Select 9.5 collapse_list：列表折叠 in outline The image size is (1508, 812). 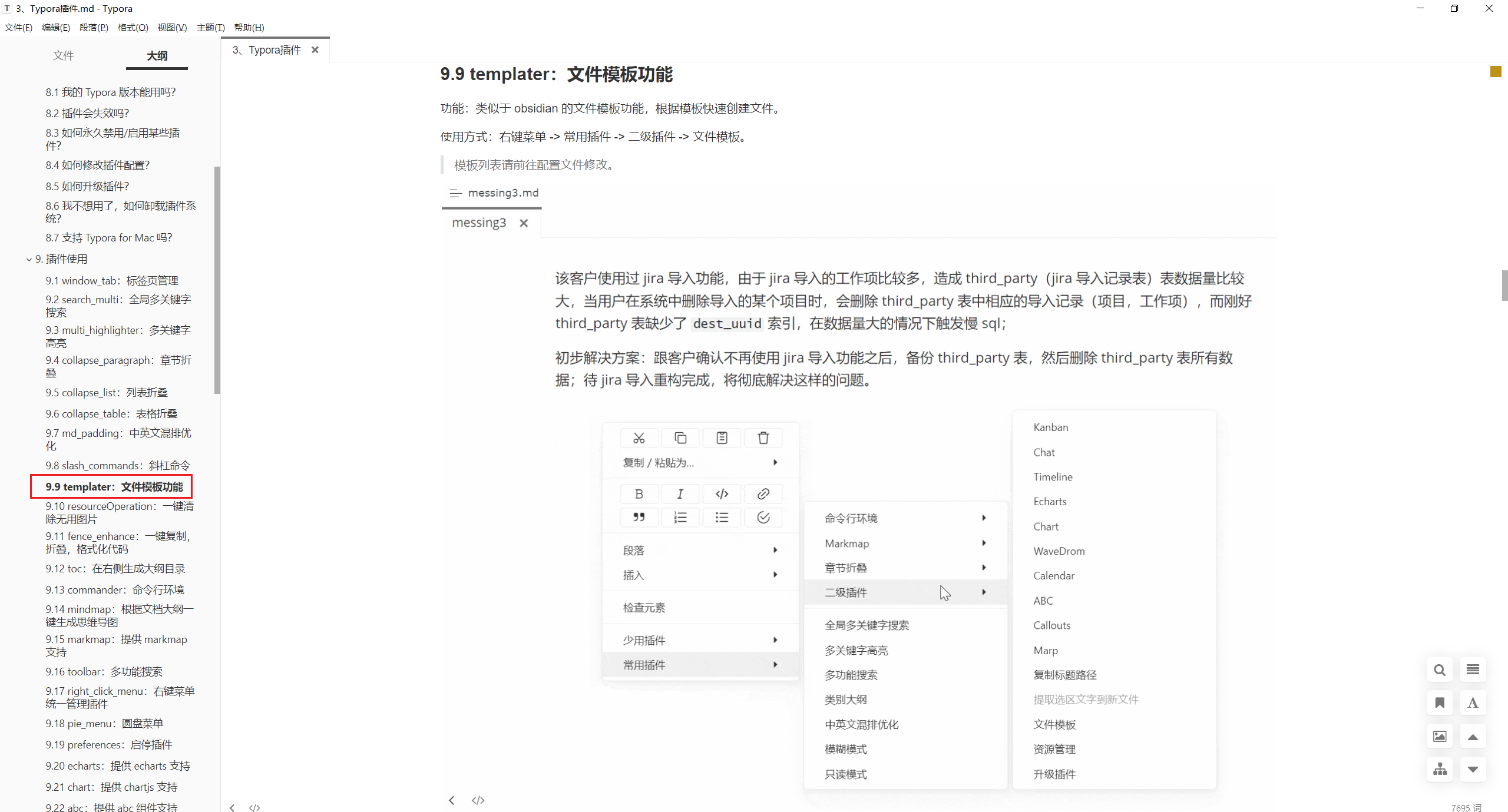(x=107, y=393)
